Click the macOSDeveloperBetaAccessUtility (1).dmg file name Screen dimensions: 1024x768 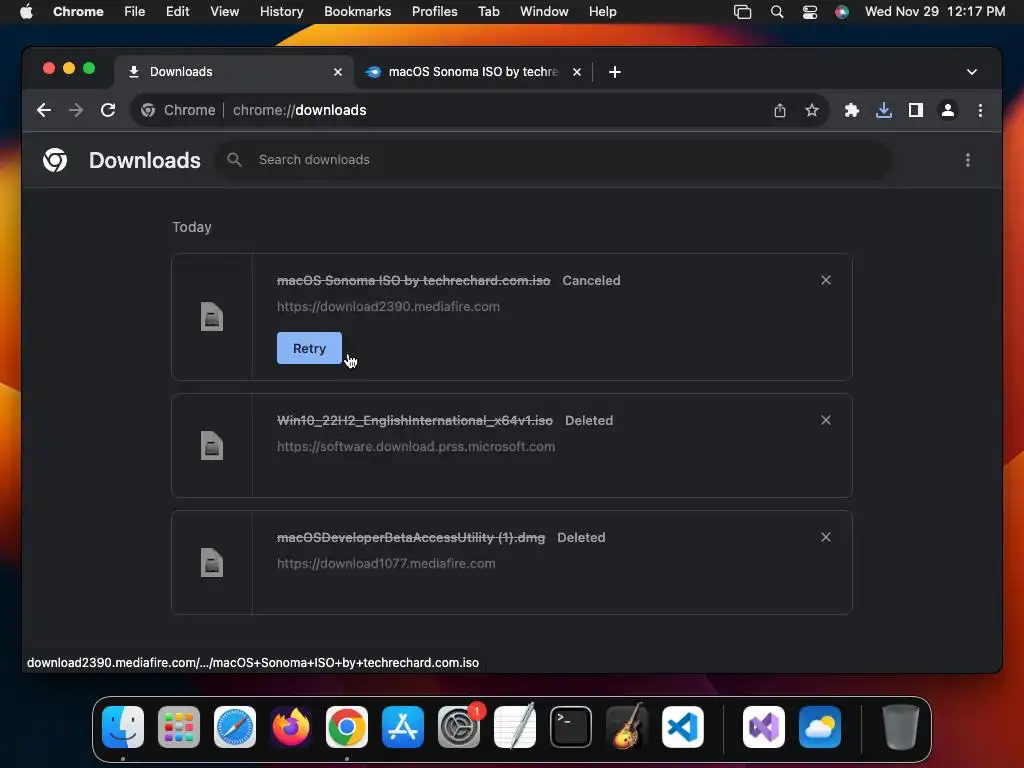tap(411, 537)
